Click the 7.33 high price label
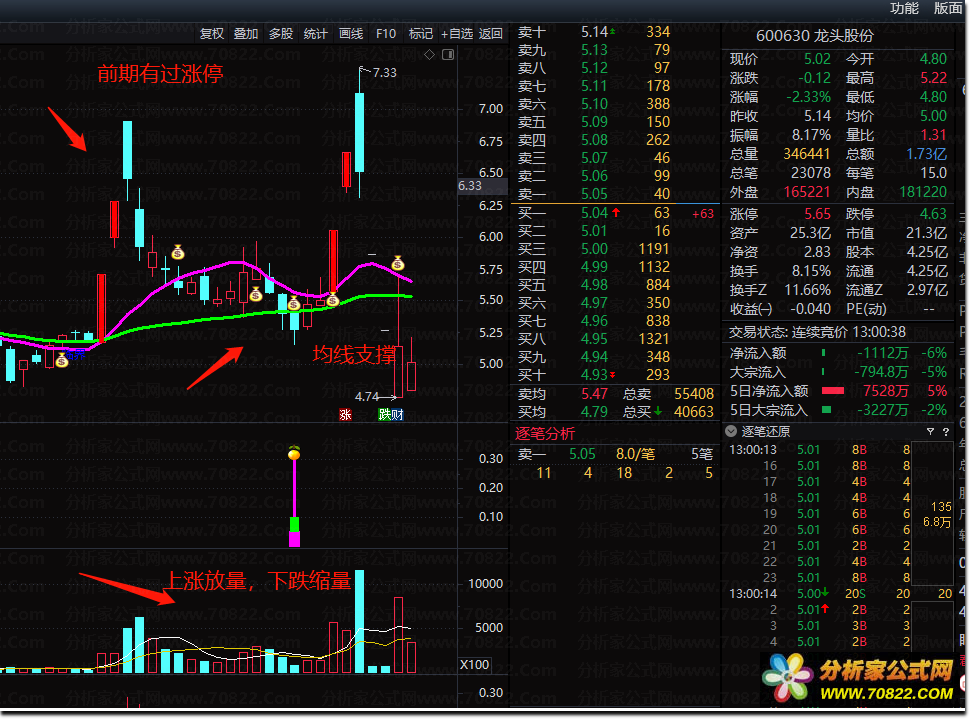Screen dimensions: 971x719 pos(384,72)
